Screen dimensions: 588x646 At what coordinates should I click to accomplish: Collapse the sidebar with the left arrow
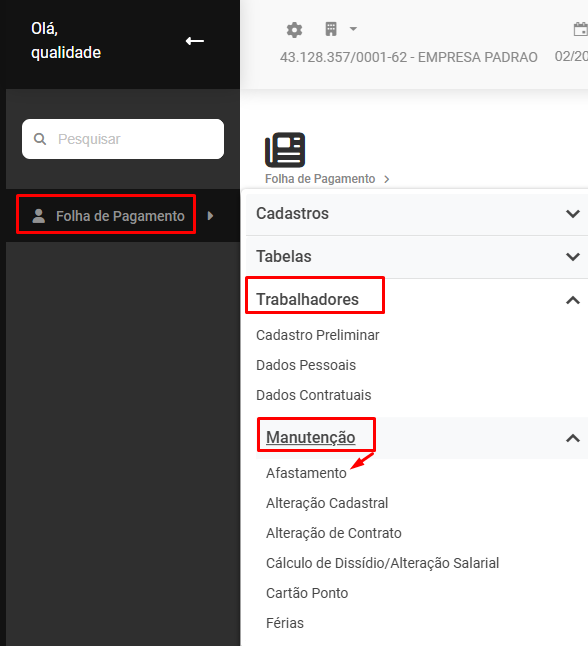point(194,41)
